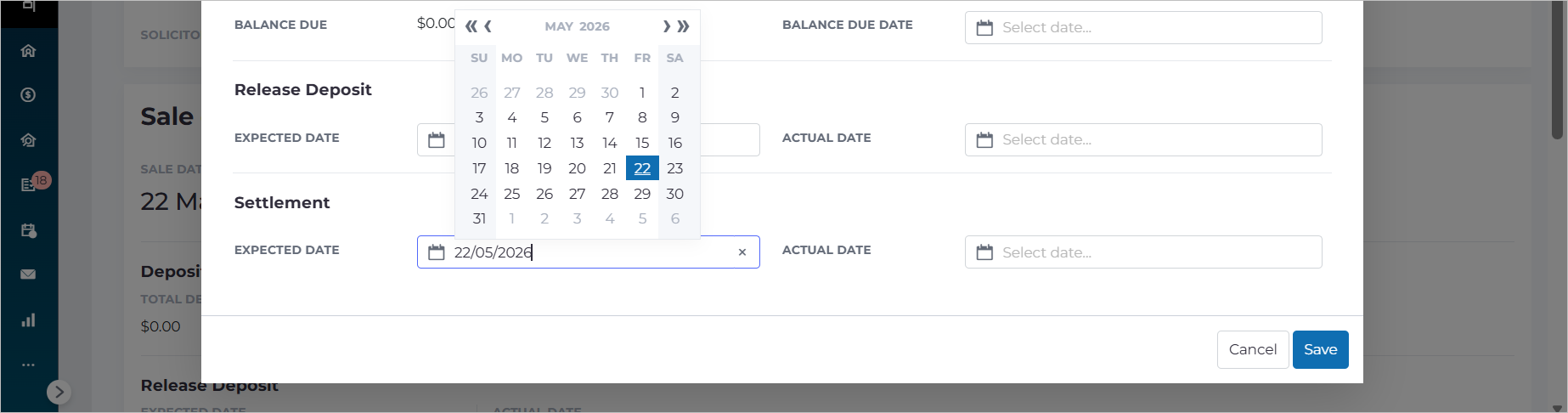Image resolution: width=1568 pixels, height=413 pixels.
Task: Open the Home icon in sidebar
Action: (x=28, y=51)
